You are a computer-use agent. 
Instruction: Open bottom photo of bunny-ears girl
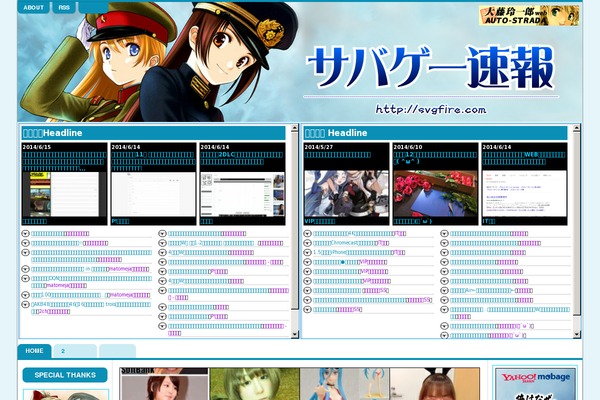[434, 384]
